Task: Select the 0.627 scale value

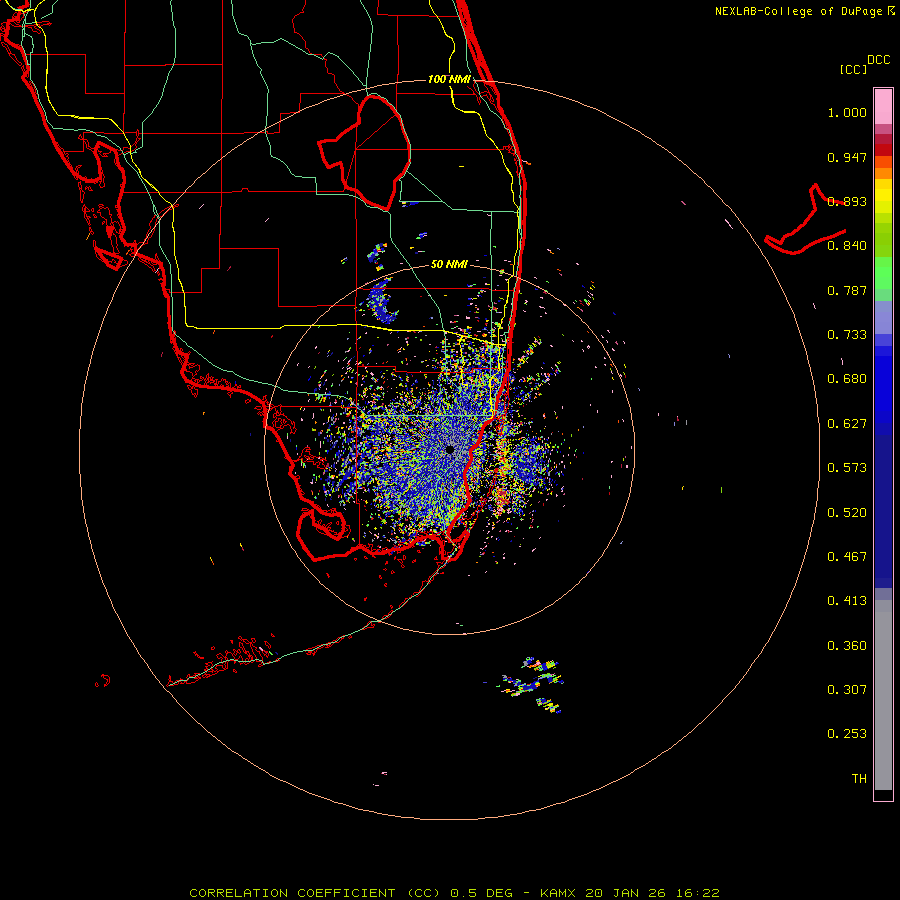Action: [847, 424]
